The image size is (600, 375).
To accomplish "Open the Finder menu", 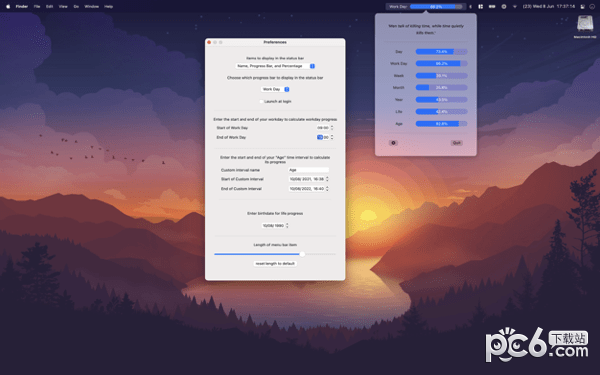I will coord(22,7).
